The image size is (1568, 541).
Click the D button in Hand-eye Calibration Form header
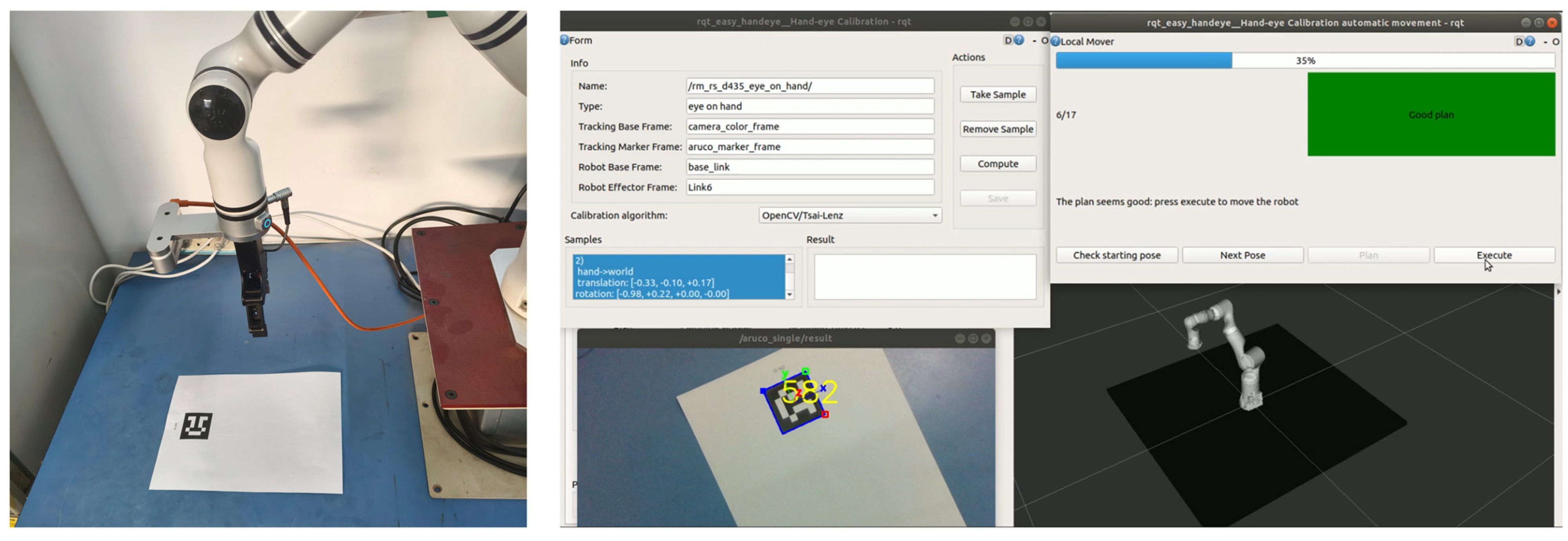(x=1008, y=40)
